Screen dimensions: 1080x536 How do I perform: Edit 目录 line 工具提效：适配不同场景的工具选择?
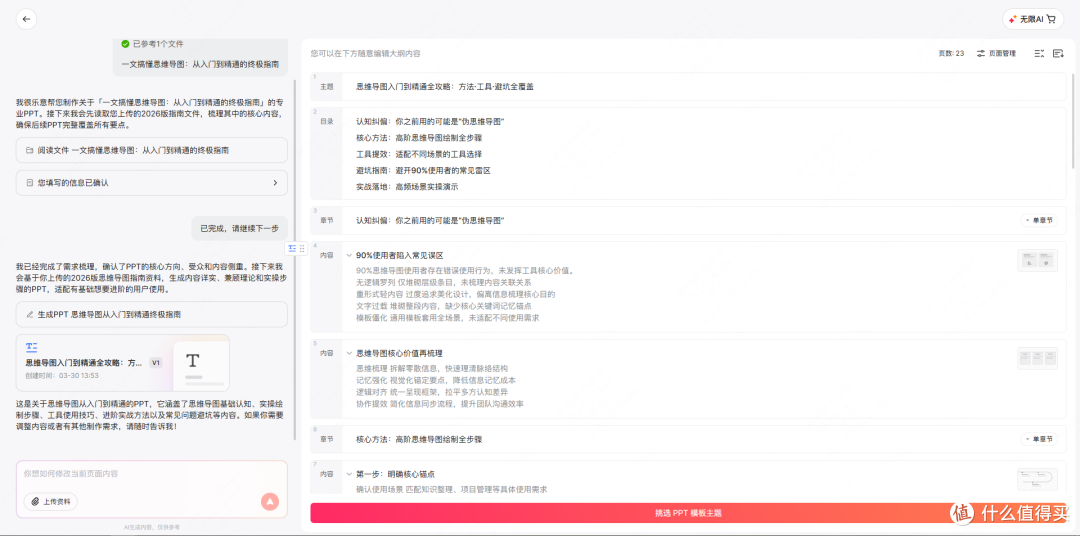click(419, 154)
